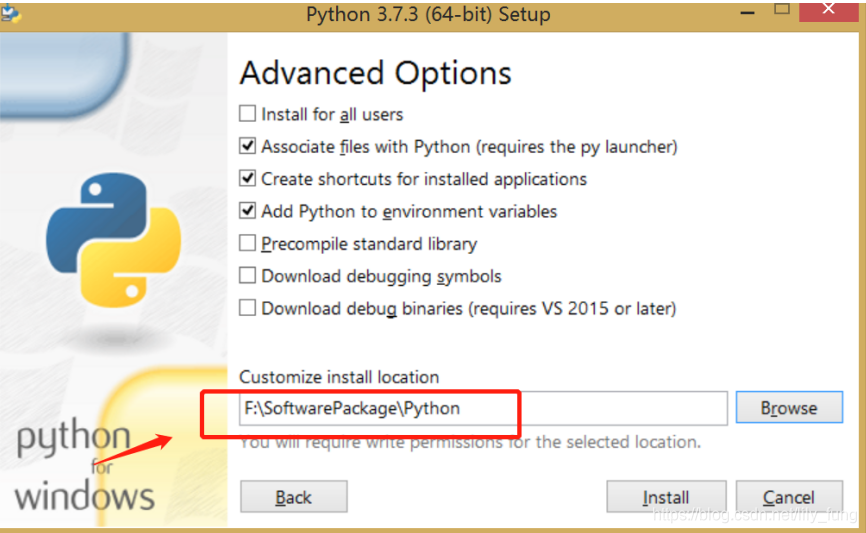Click the 'Customize install location' label
This screenshot has width=866, height=533.
(339, 377)
